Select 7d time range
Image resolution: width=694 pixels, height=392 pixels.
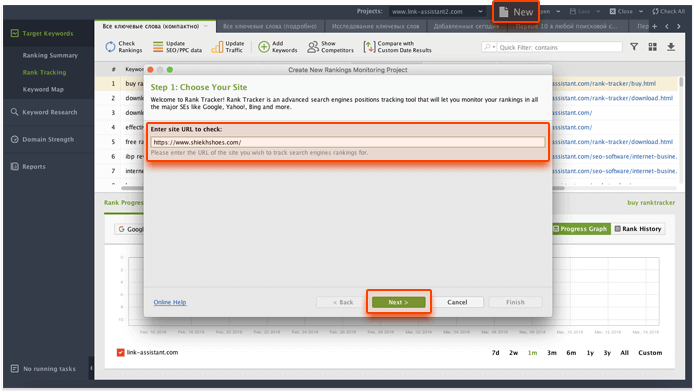pos(495,353)
